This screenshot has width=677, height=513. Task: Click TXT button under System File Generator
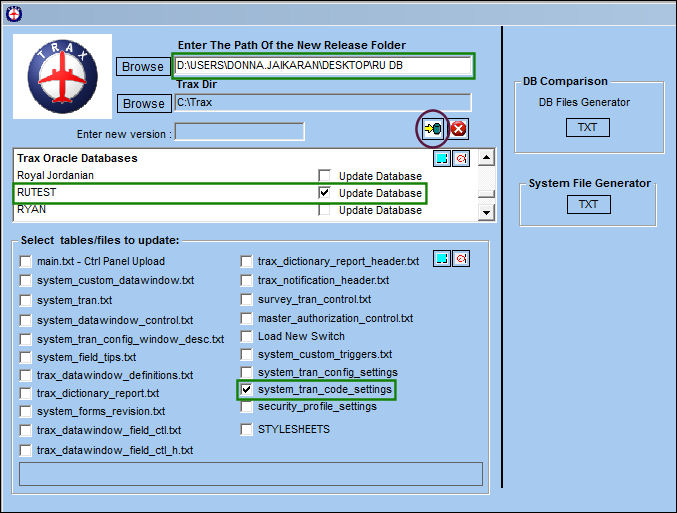pos(588,204)
